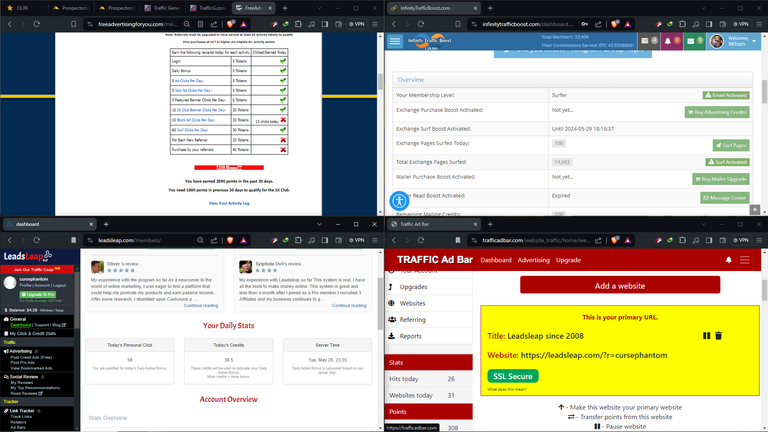Open Dashboard in Traffic Ad Bar top menu

(496, 260)
